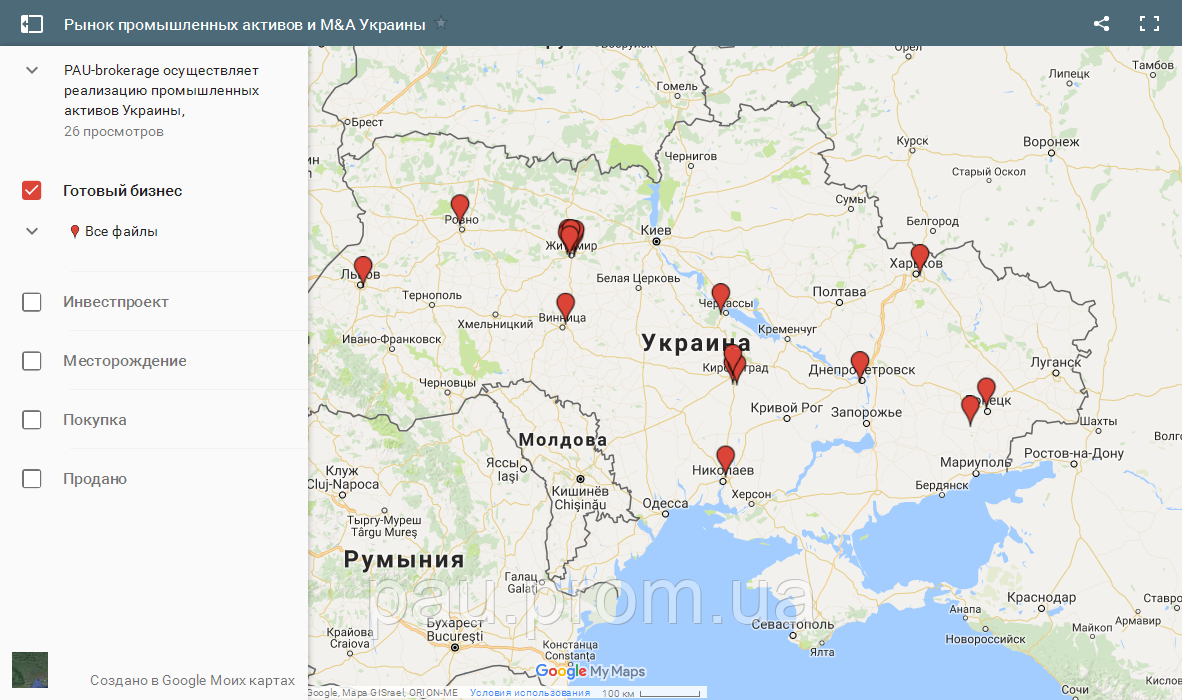The width and height of the screenshot is (1182, 700).
Task: Click Создано в Google Моих картах
Action: pyautogui.click(x=191, y=679)
